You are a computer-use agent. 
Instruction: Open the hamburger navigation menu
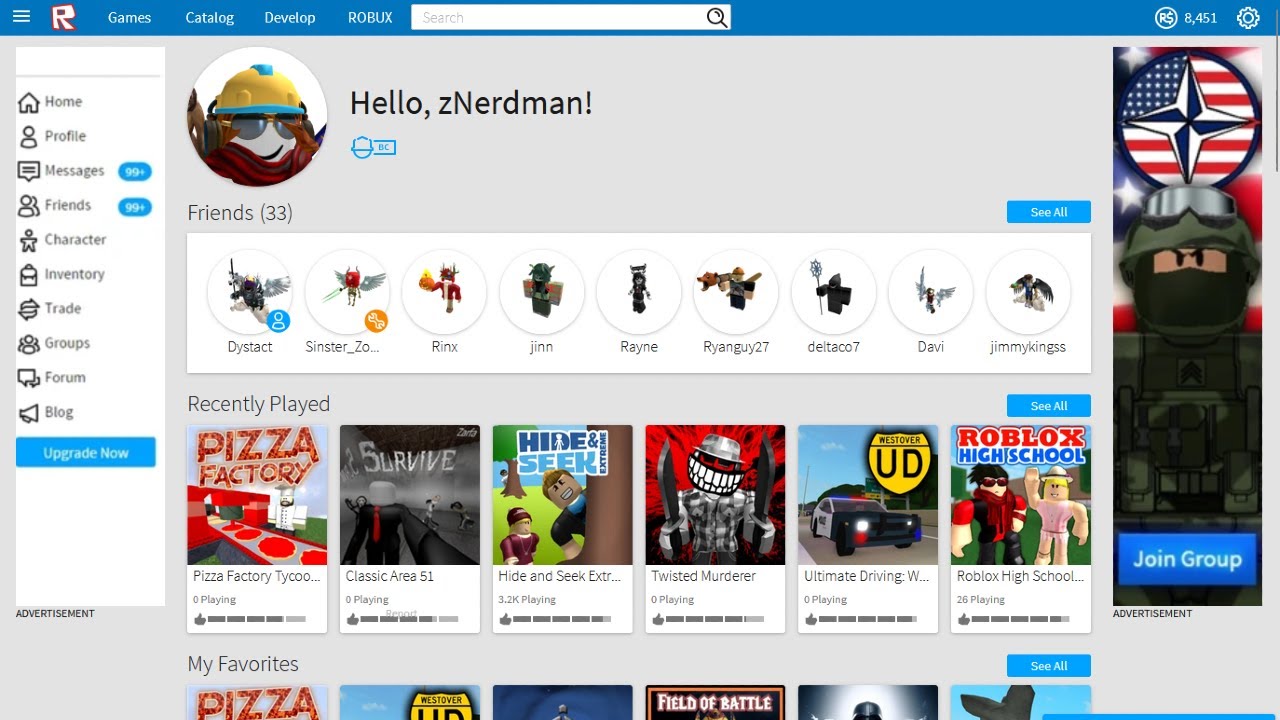pos(21,17)
